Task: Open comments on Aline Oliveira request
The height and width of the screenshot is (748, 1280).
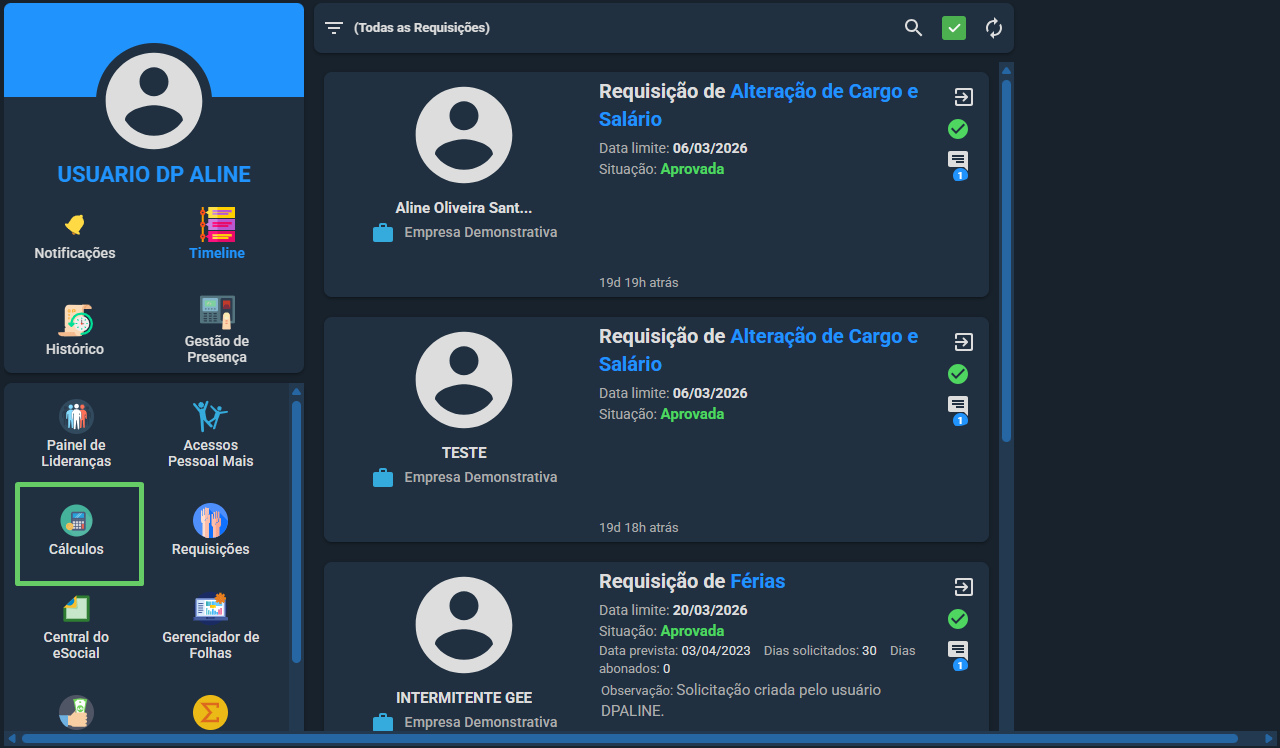Action: [958, 164]
